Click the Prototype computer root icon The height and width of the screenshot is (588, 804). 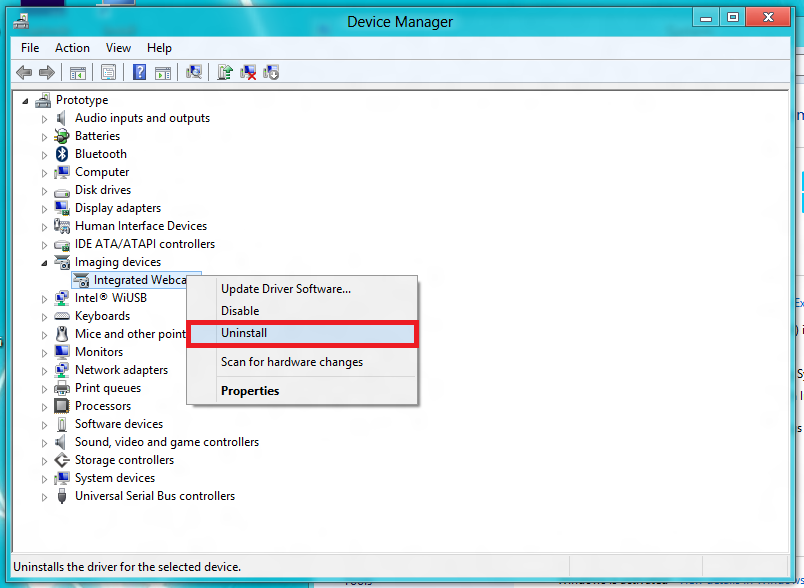[43, 100]
